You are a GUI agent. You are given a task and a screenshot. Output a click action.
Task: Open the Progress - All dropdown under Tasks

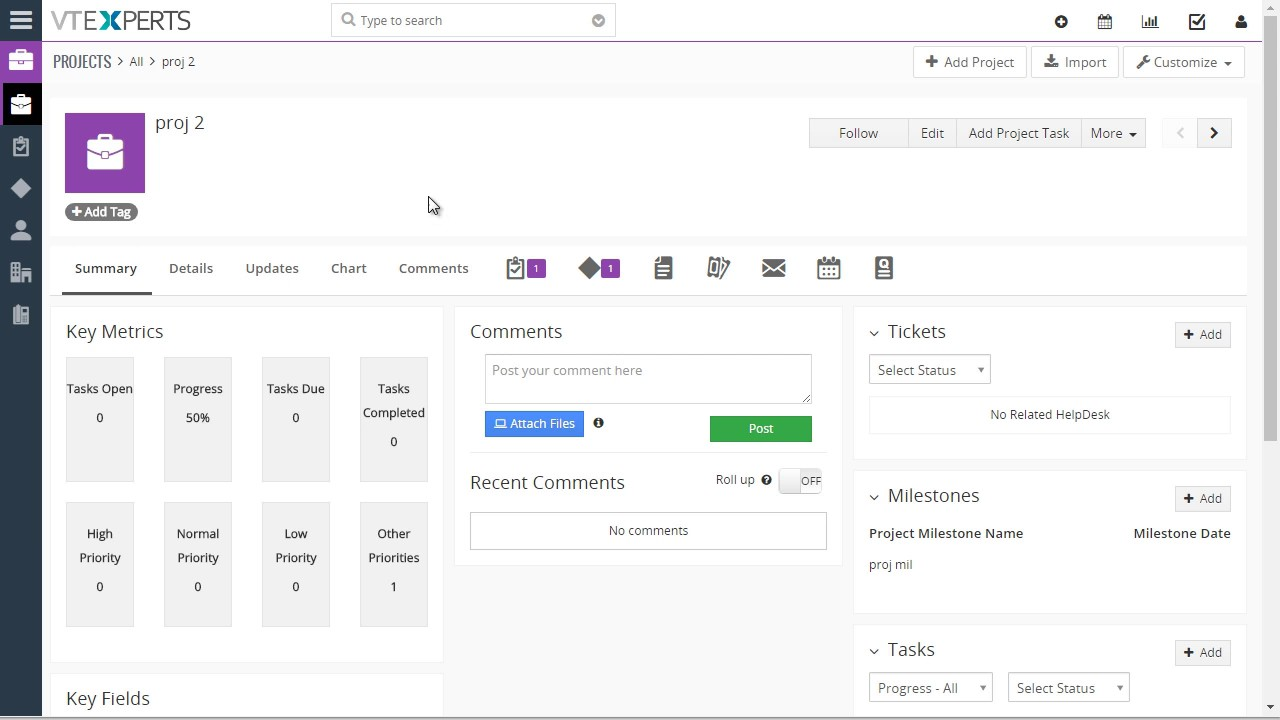point(930,688)
